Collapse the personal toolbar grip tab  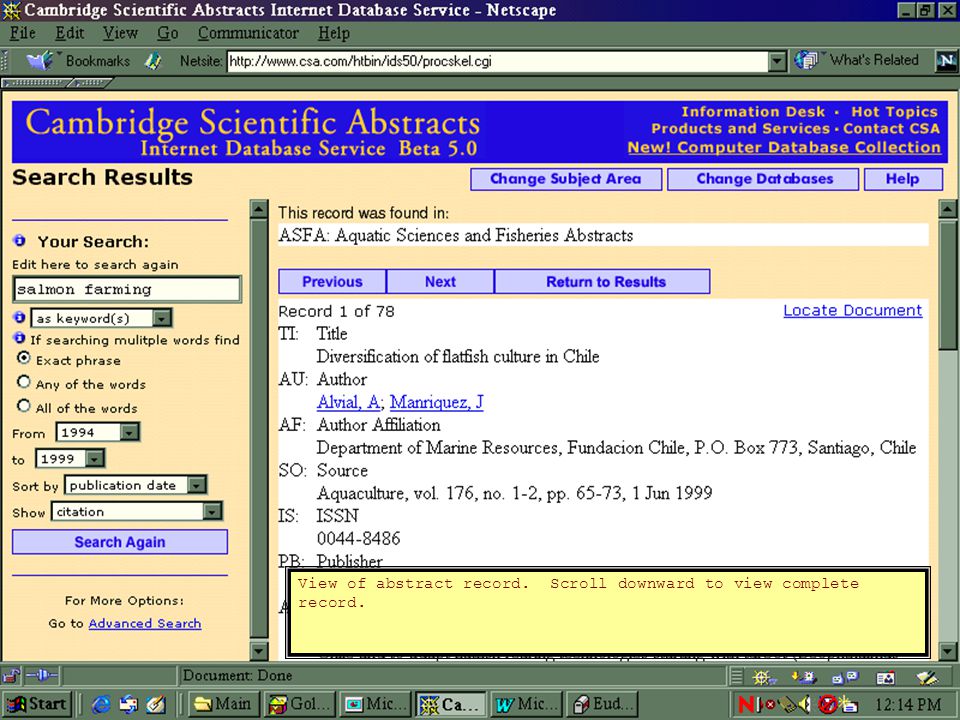coord(92,83)
